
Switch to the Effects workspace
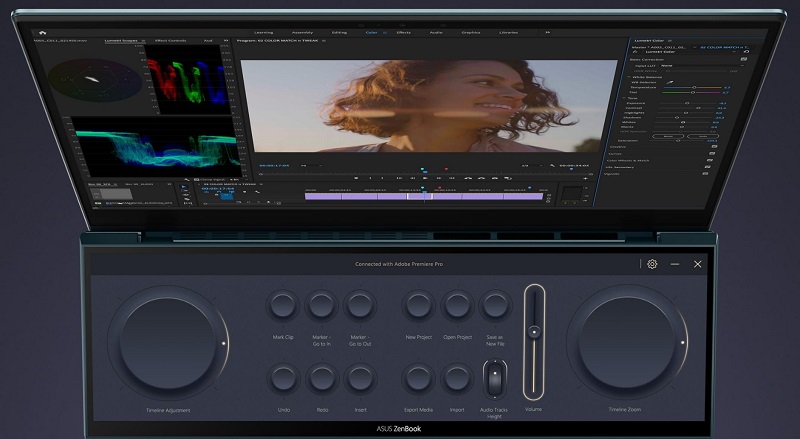[404, 33]
